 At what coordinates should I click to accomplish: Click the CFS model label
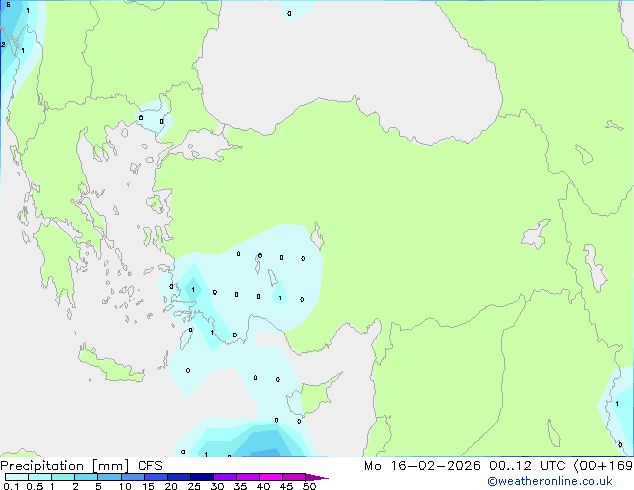pyautogui.click(x=150, y=466)
